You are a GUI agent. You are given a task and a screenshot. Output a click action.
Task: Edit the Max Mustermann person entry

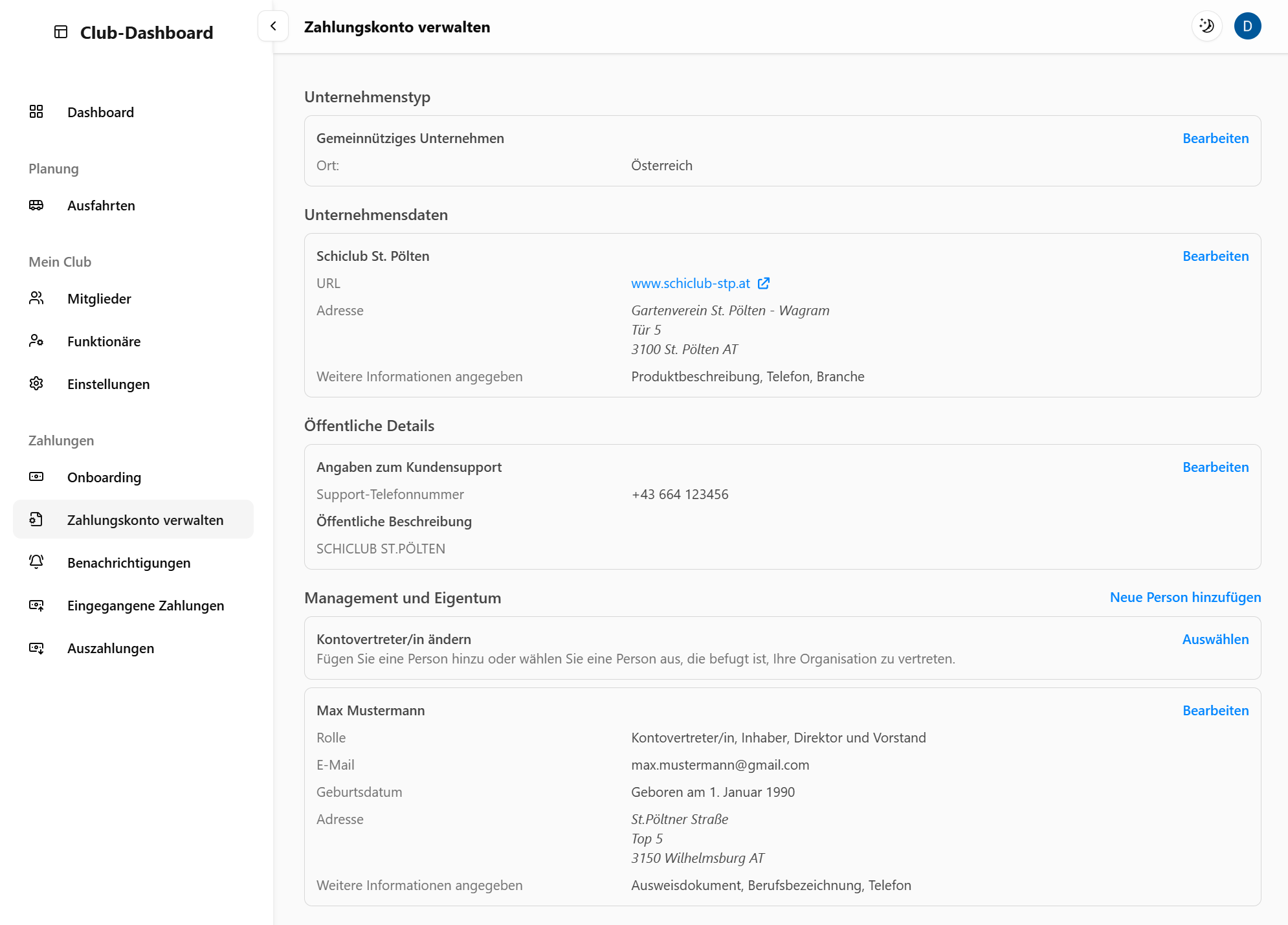tap(1215, 711)
